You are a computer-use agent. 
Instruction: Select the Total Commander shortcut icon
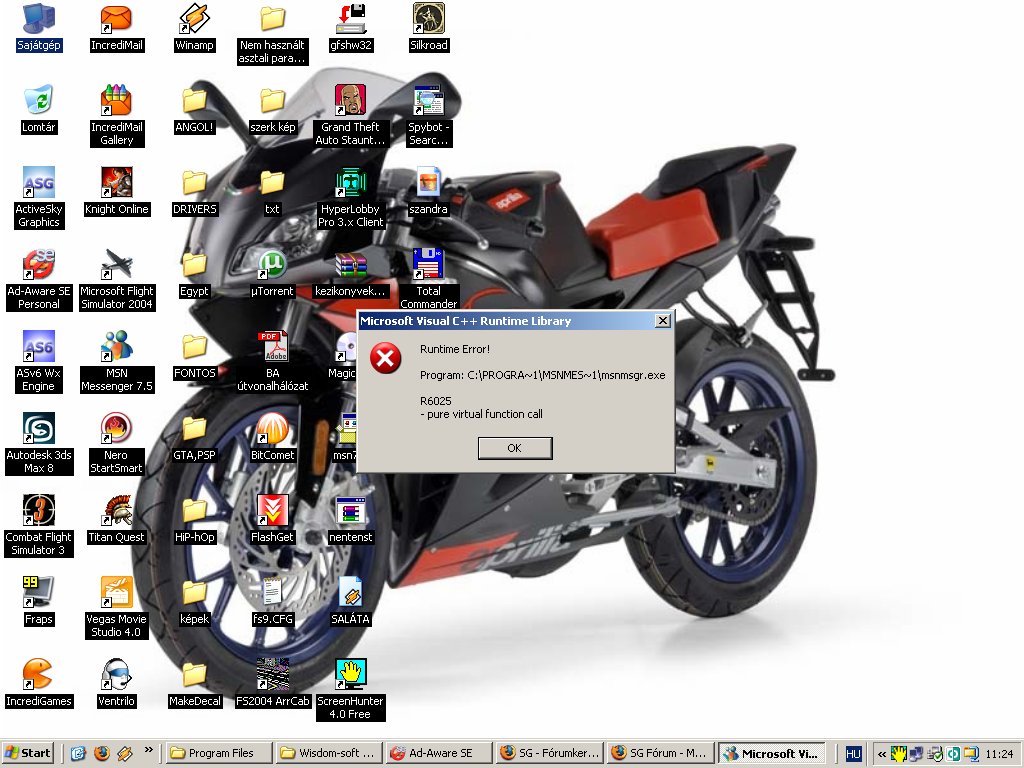click(428, 265)
